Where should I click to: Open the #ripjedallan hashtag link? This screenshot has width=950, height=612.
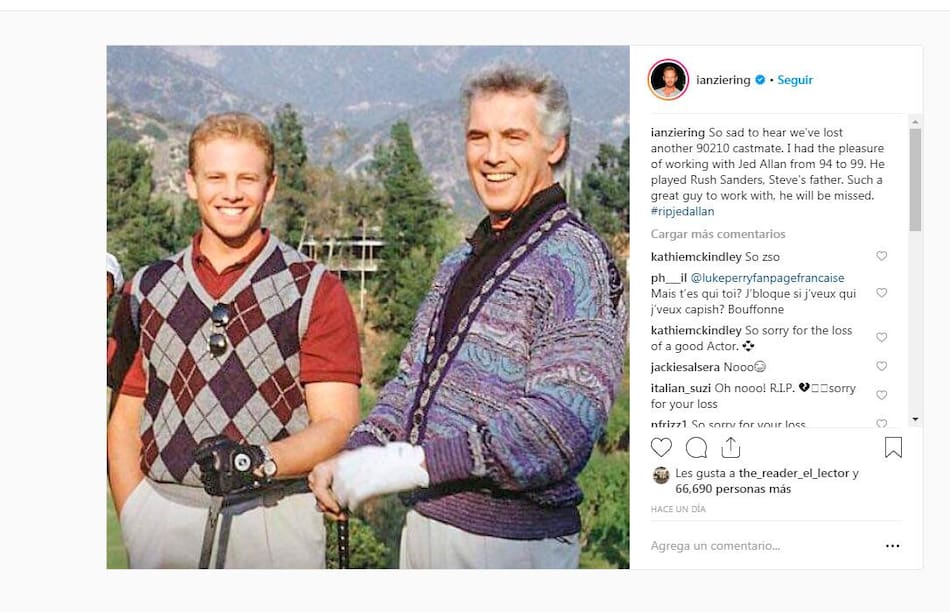click(x=682, y=211)
